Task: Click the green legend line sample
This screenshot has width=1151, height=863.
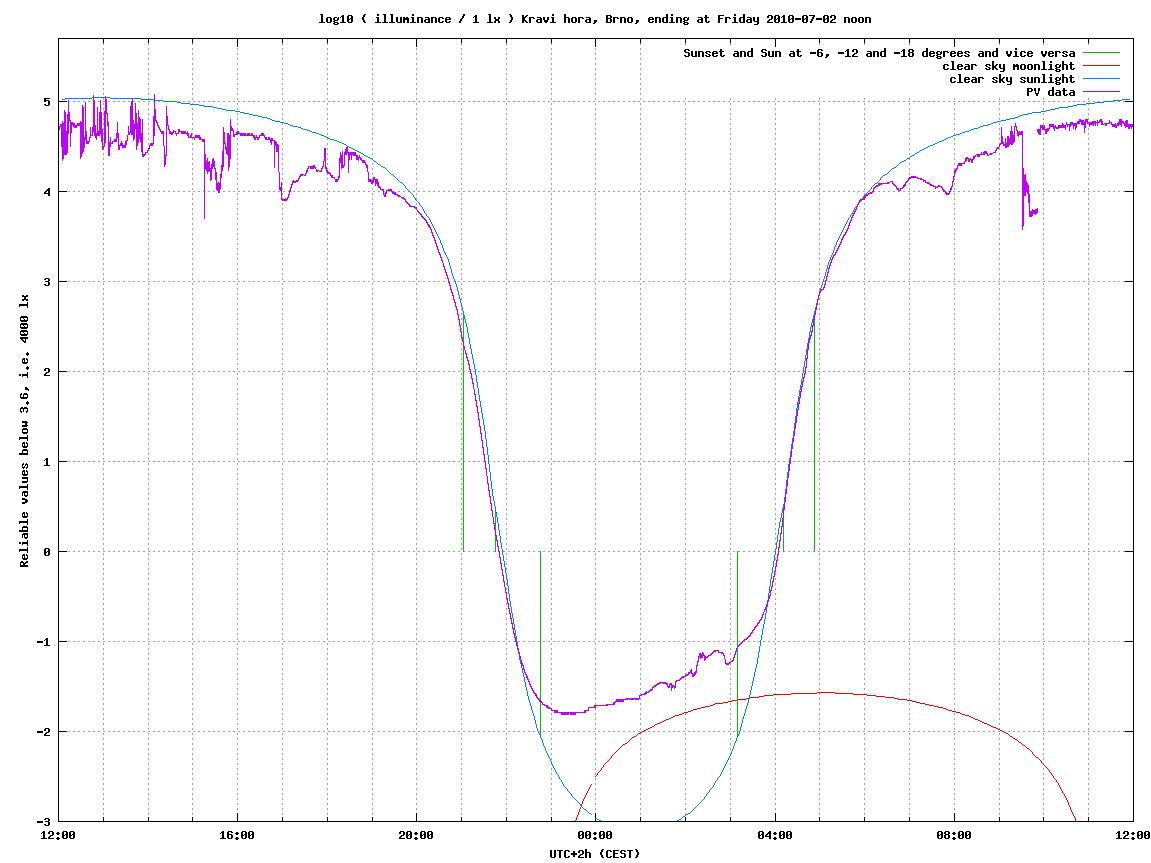Action: (1101, 53)
